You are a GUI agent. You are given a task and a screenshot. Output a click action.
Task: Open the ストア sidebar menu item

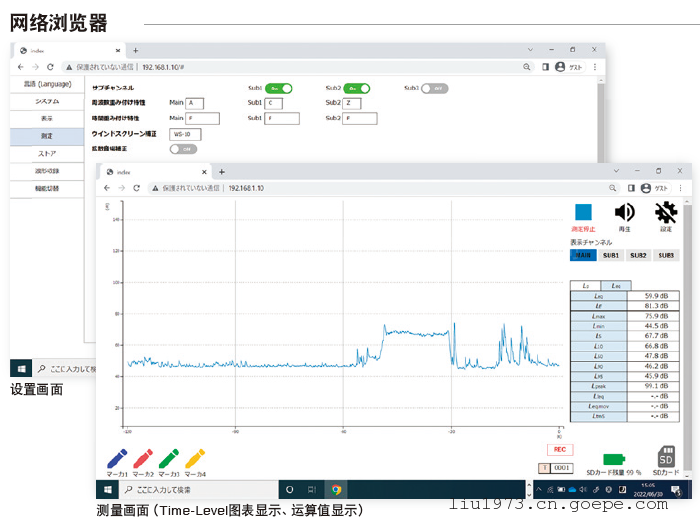coord(47,153)
